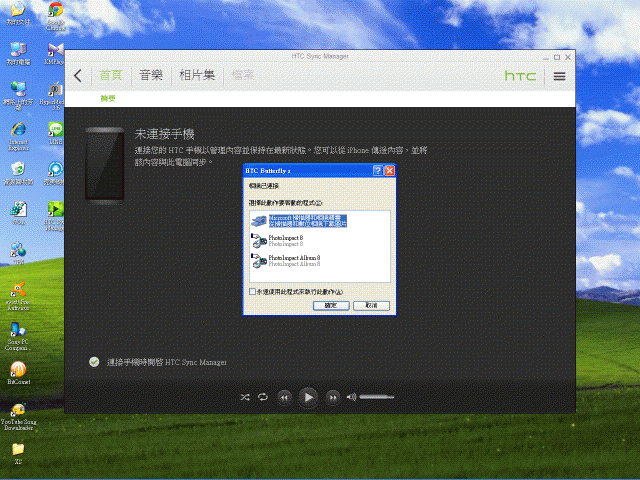Click the PhotoImpact 8 list icon
This screenshot has height=480, width=640.
coord(259,241)
